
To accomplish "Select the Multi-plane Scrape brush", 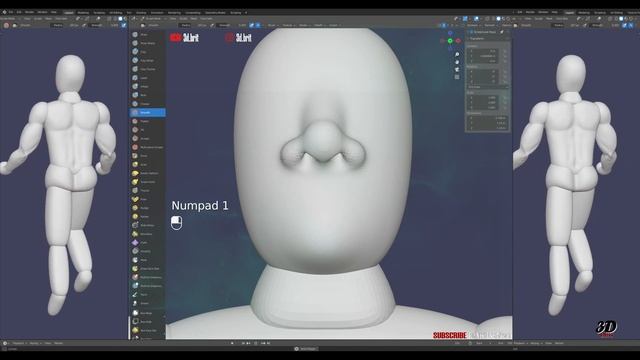I will coord(147,147).
